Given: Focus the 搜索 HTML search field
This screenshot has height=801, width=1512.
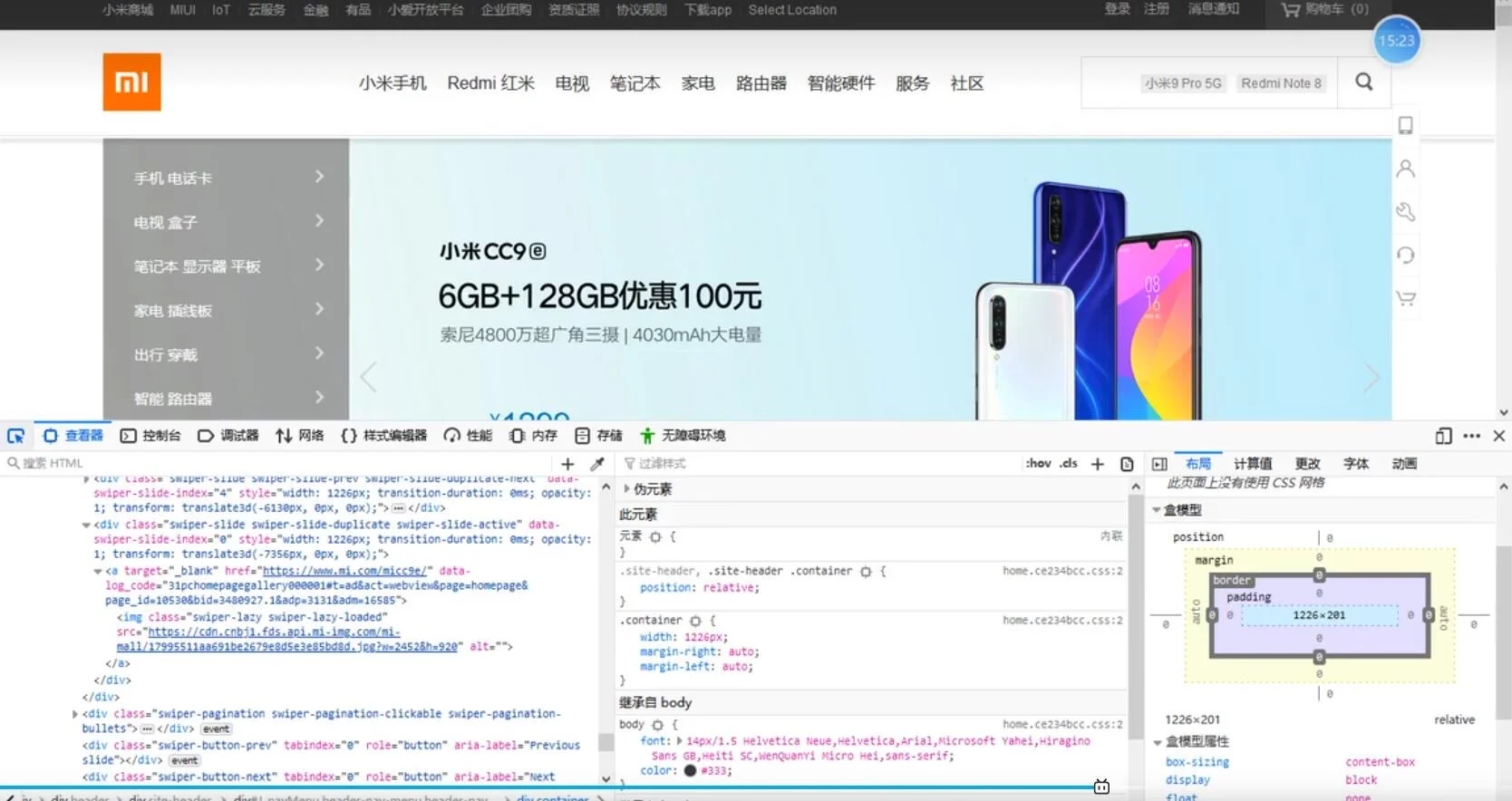Looking at the screenshot, I should 276,463.
